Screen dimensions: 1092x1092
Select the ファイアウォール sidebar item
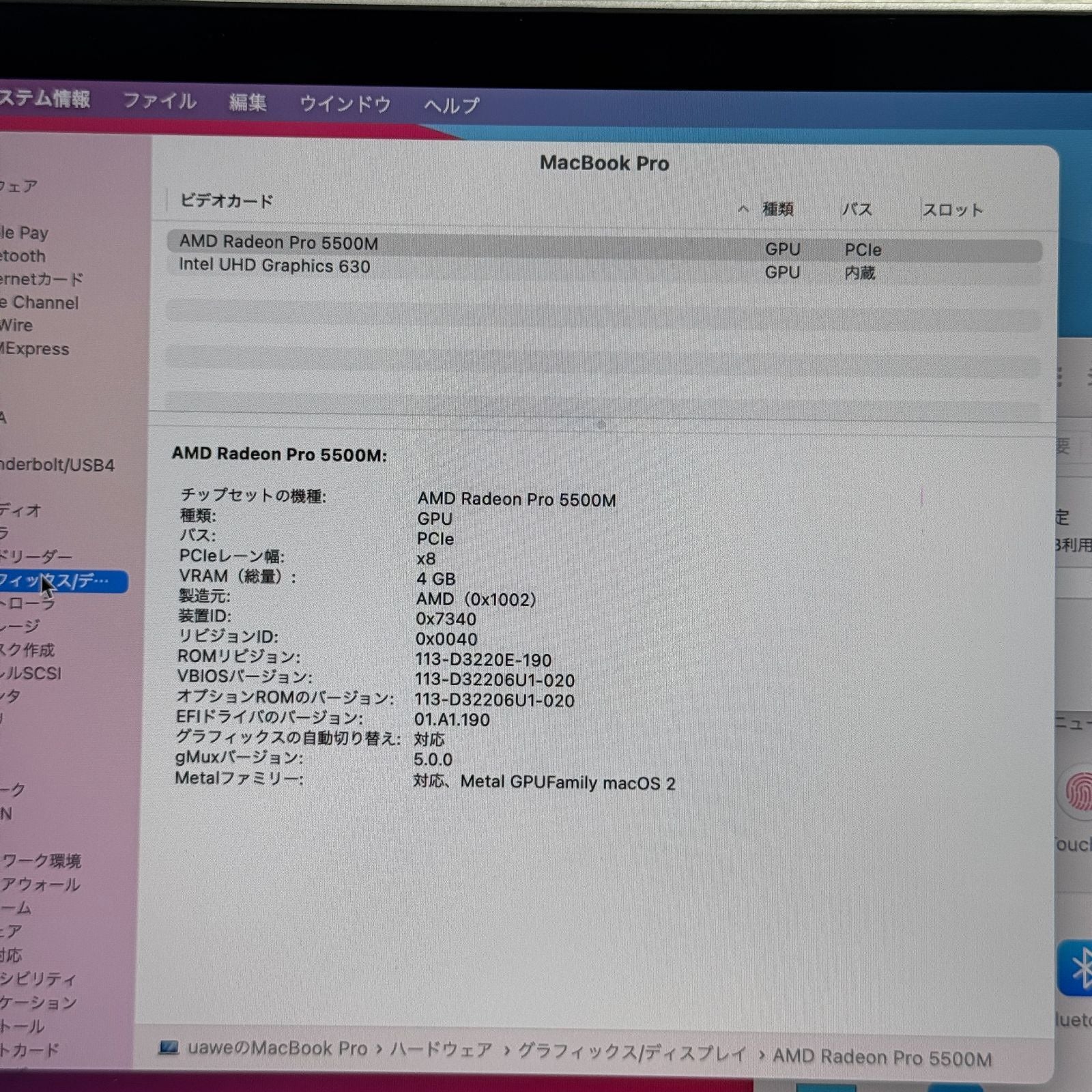(40, 884)
